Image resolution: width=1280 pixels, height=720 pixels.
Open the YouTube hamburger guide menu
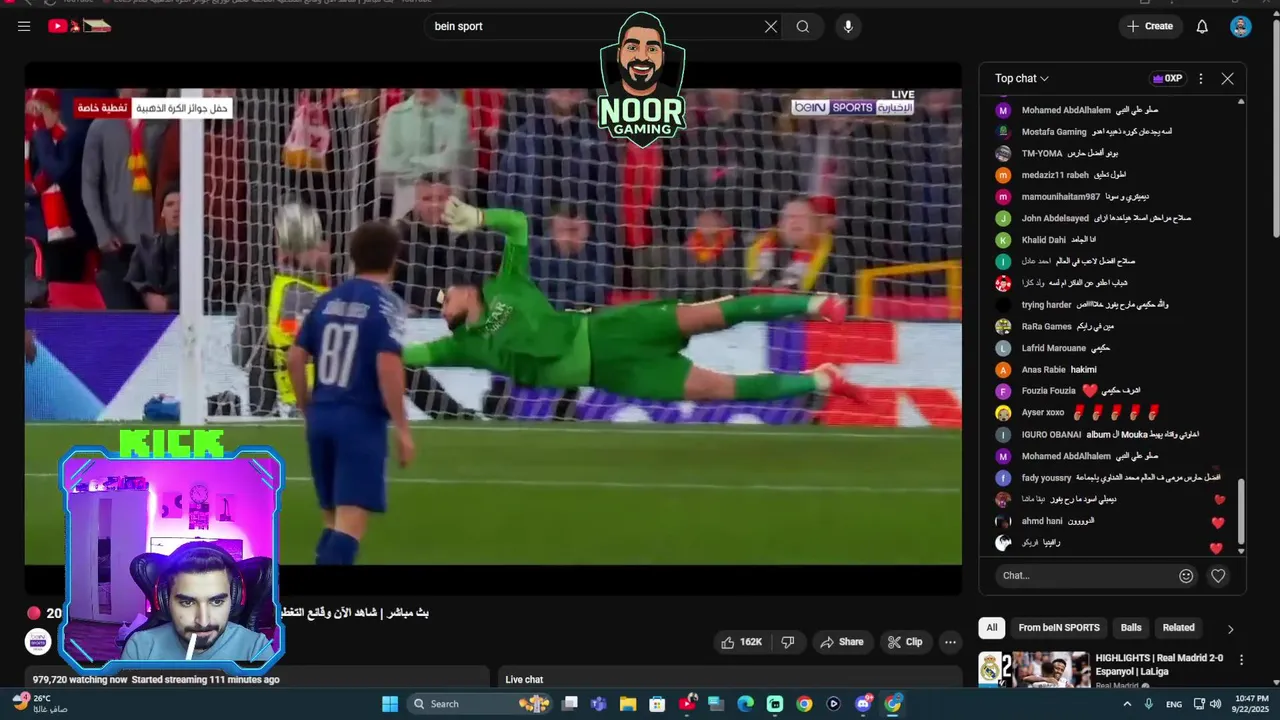click(24, 27)
